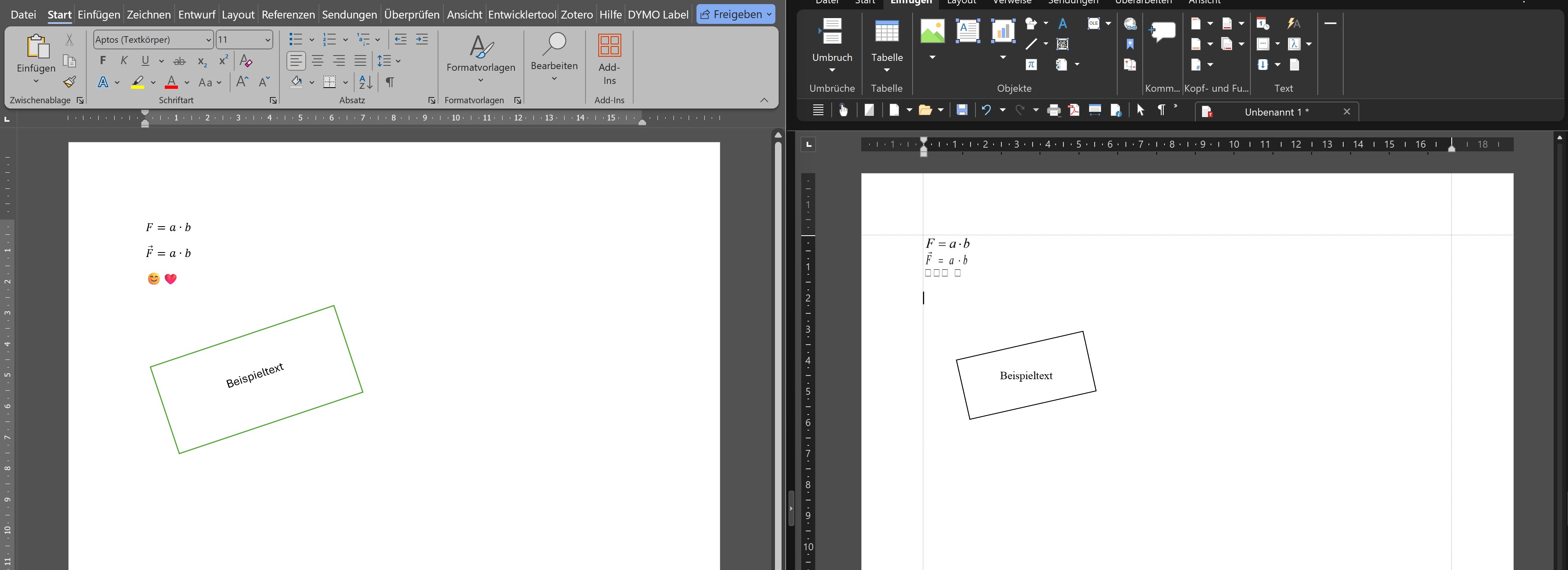Insert text box in the right window
The image size is (1568, 570).
pos(968,30)
